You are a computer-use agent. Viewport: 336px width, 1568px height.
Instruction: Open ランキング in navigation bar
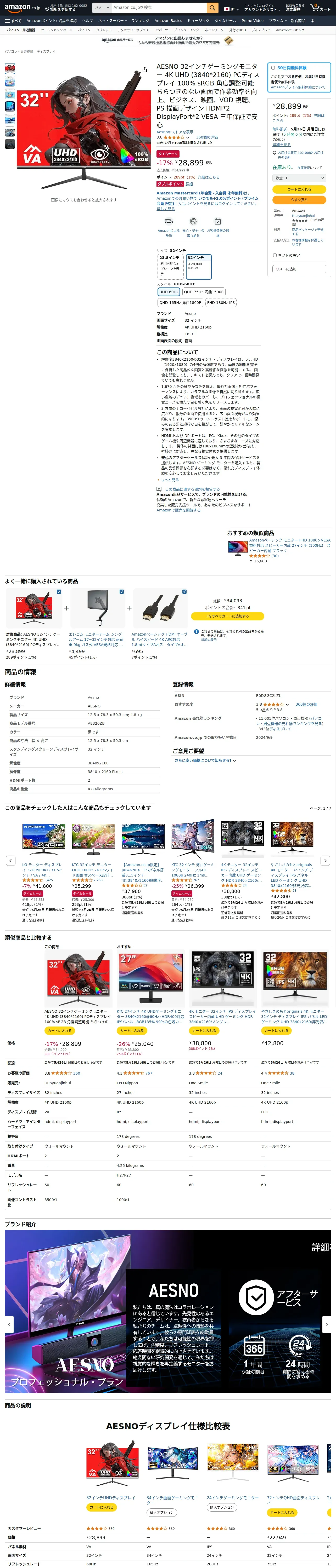pos(140,21)
